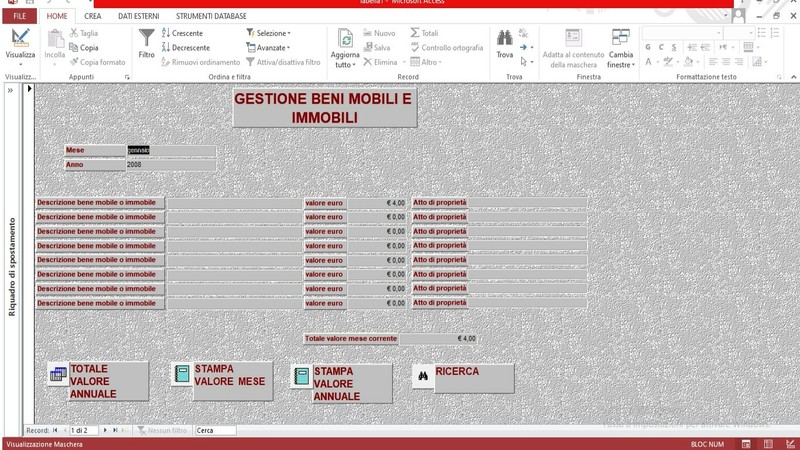Go to last record navigation button
The width and height of the screenshot is (800, 450).
tap(115, 431)
